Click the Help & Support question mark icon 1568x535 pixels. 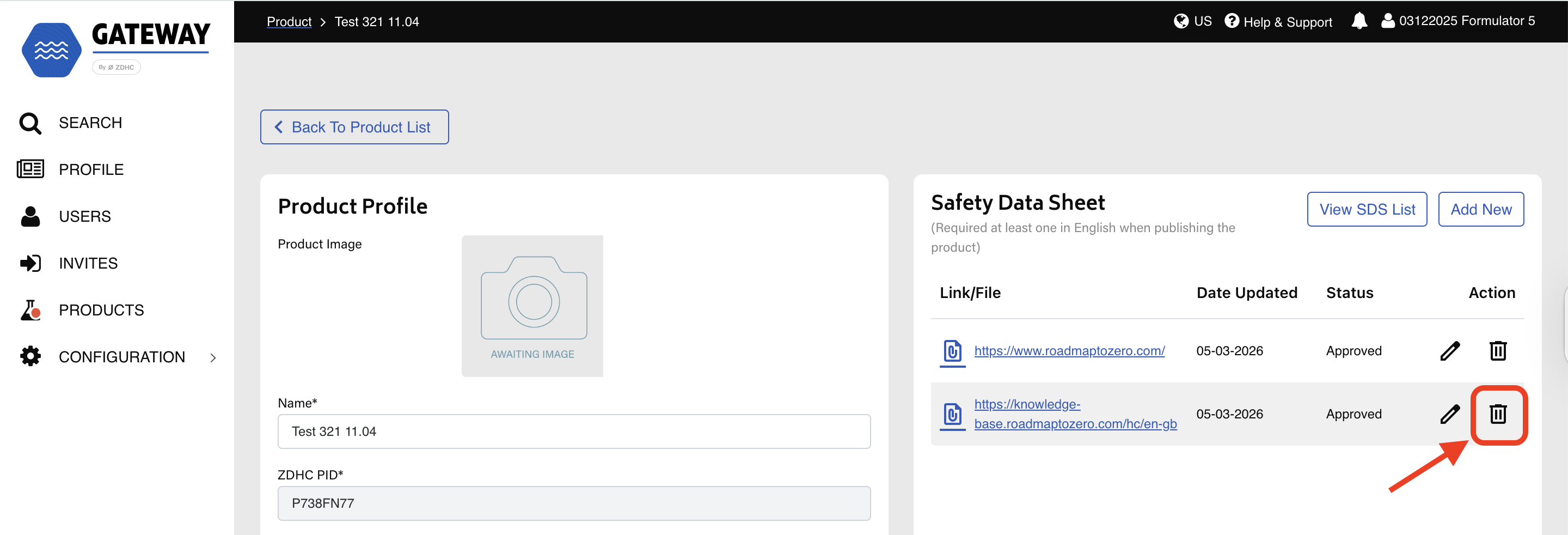1232,20
